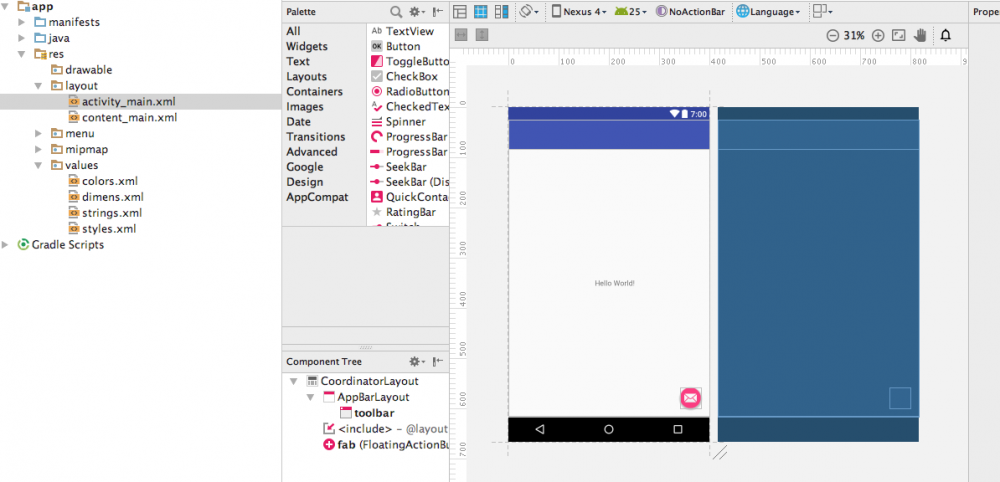Click the zoom out minus icon

(832, 35)
